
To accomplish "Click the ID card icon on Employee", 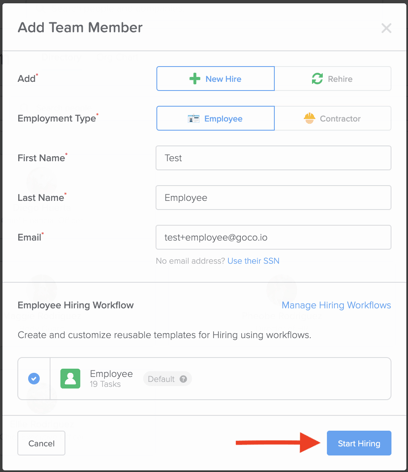I will point(193,119).
